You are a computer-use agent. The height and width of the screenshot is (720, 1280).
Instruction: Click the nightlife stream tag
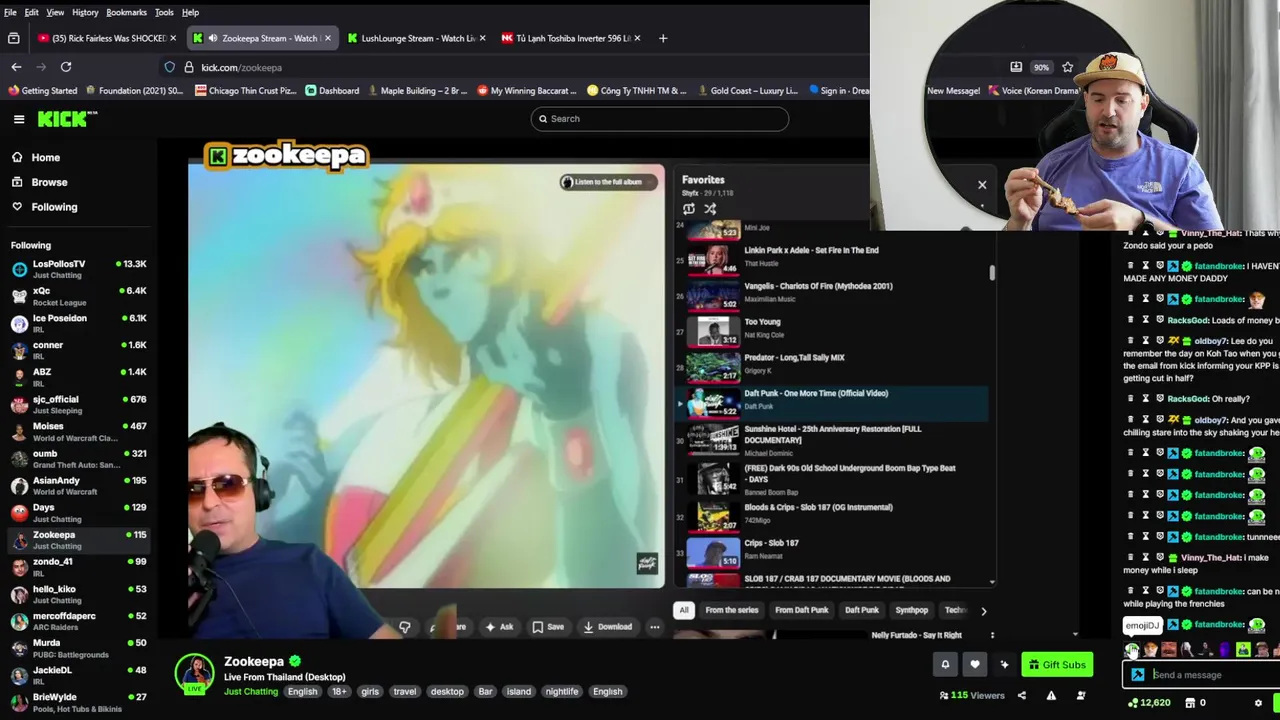(x=562, y=692)
